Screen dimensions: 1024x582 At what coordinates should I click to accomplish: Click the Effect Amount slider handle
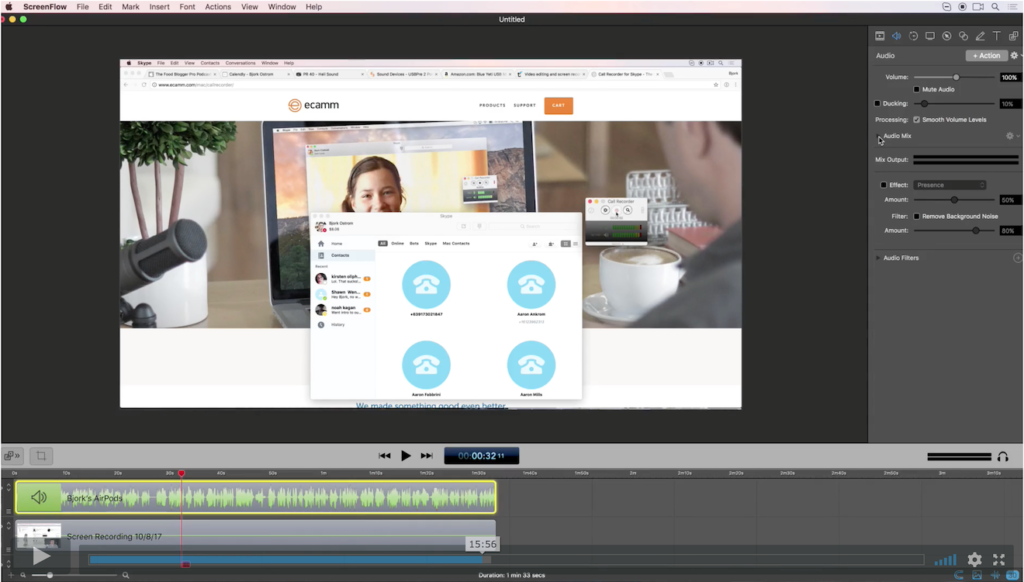point(954,200)
